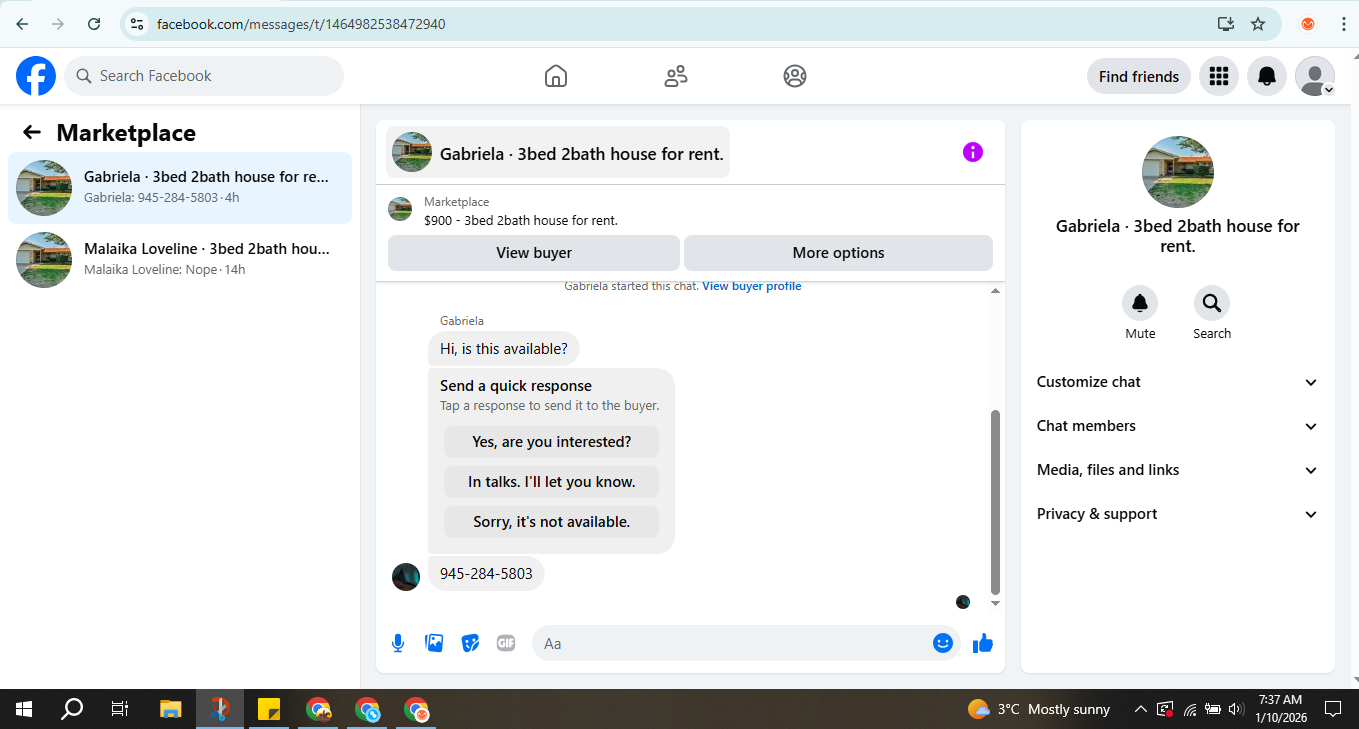Click the Marketplace listing $900 thumbnail
The width and height of the screenshot is (1359, 729).
point(400,209)
